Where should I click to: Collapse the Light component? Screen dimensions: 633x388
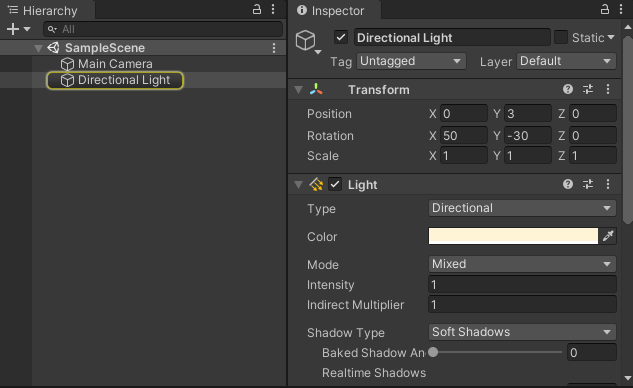tap(299, 185)
